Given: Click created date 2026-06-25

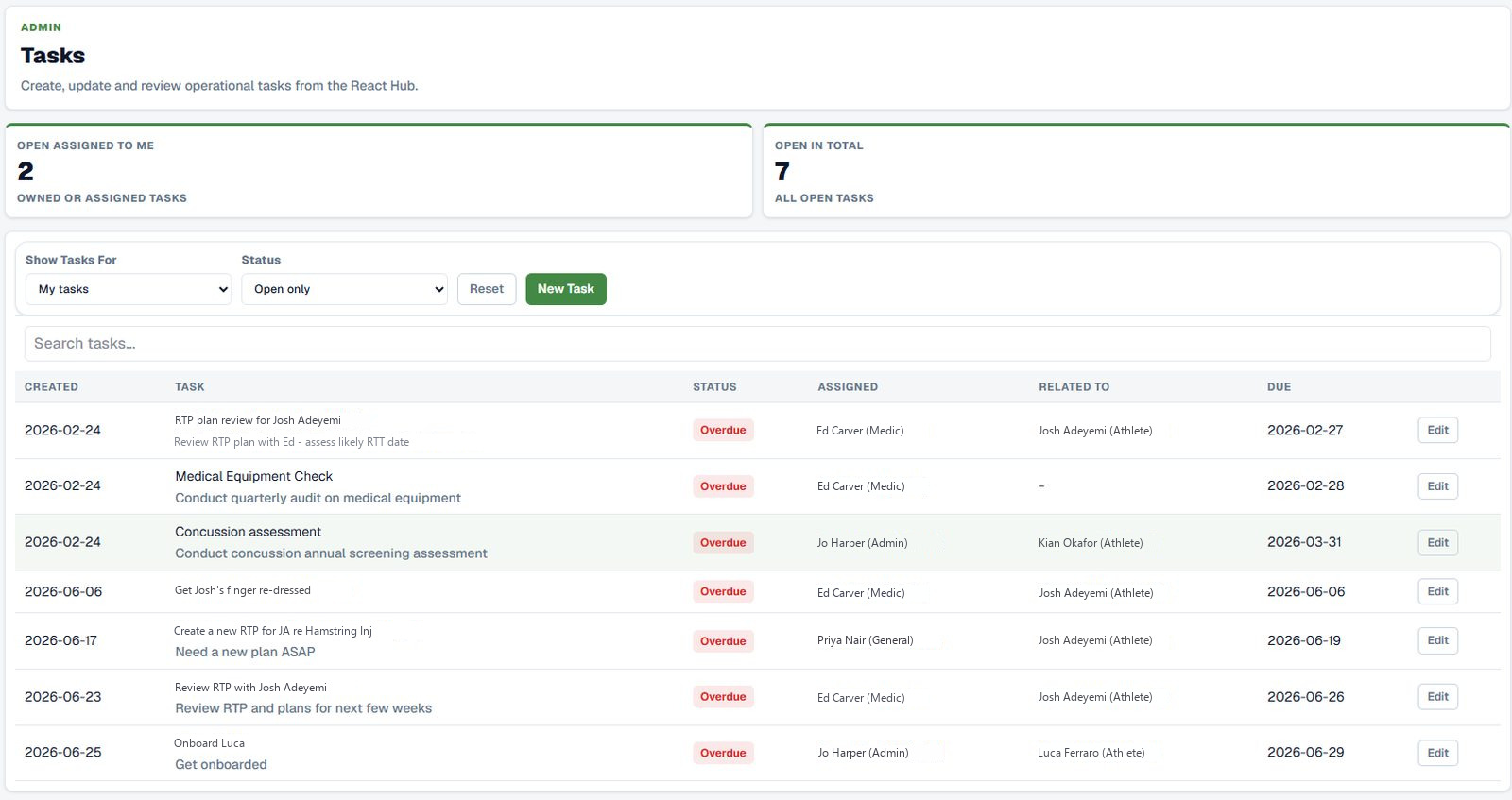Looking at the screenshot, I should 62,753.
